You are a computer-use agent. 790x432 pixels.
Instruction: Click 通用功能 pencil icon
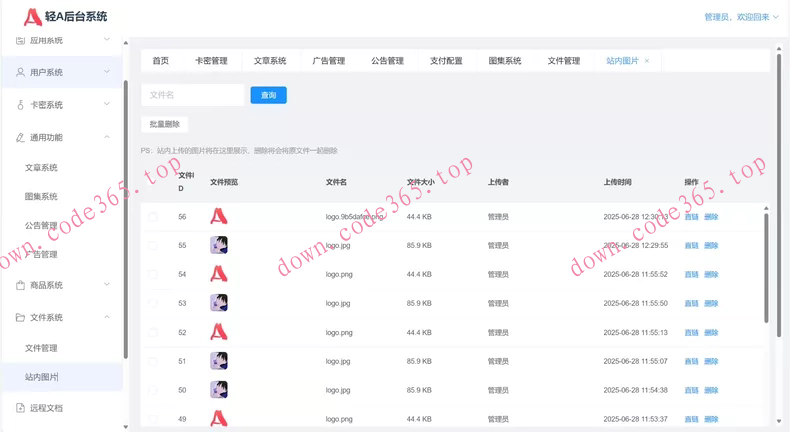click(x=20, y=137)
